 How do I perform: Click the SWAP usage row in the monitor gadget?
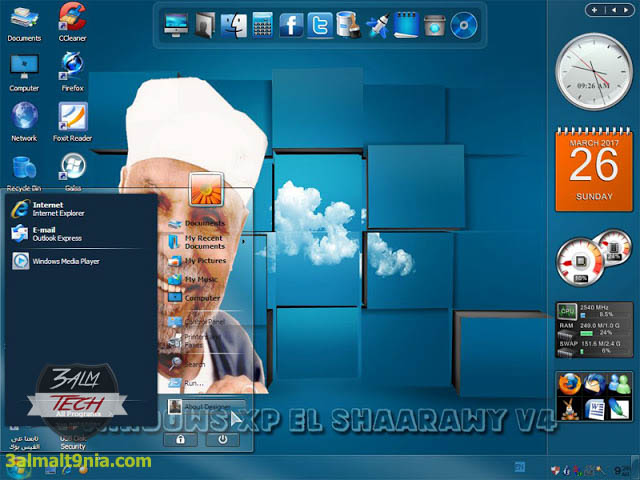[594, 347]
